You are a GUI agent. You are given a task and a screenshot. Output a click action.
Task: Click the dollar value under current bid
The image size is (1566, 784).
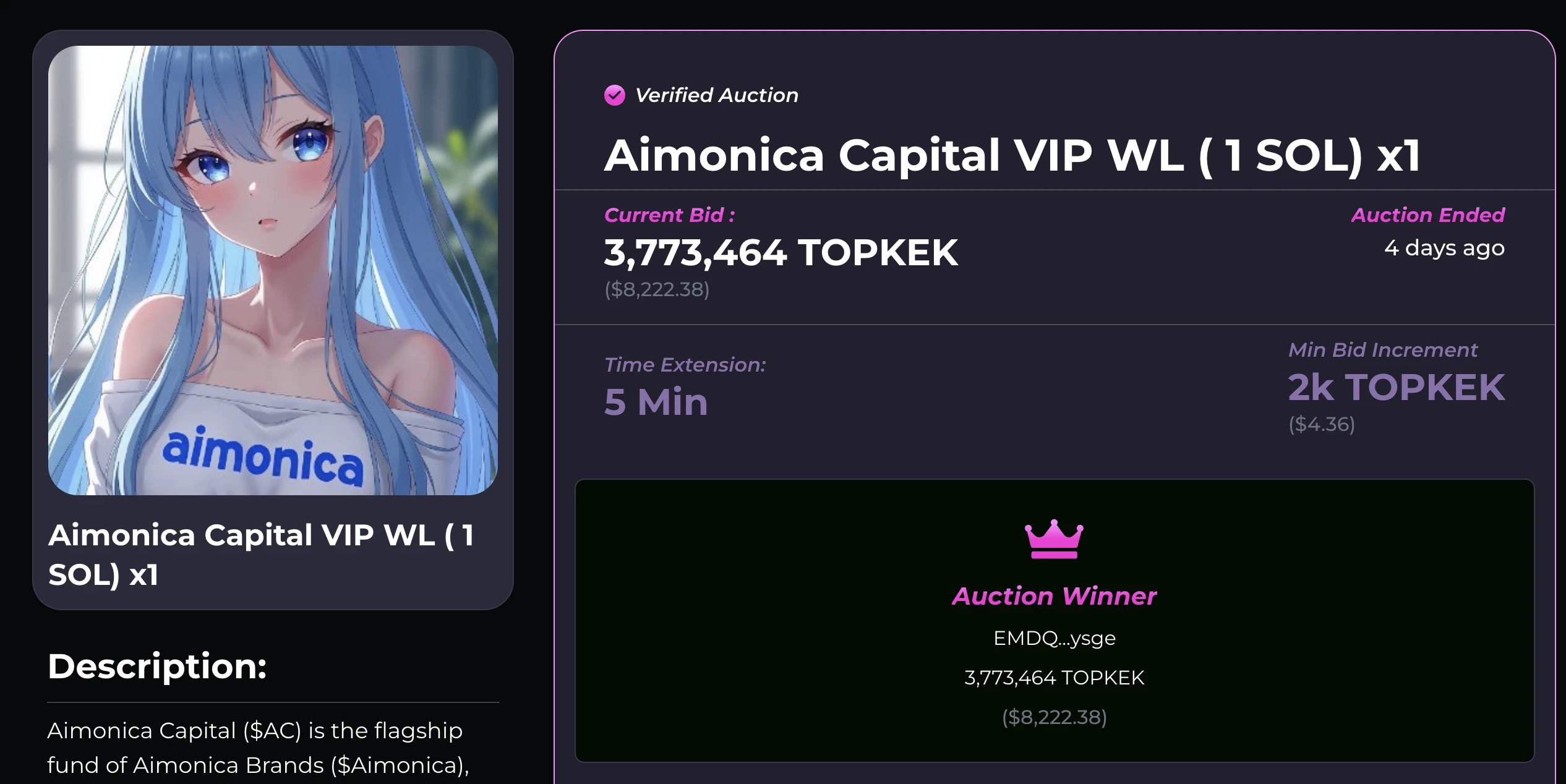tap(657, 289)
